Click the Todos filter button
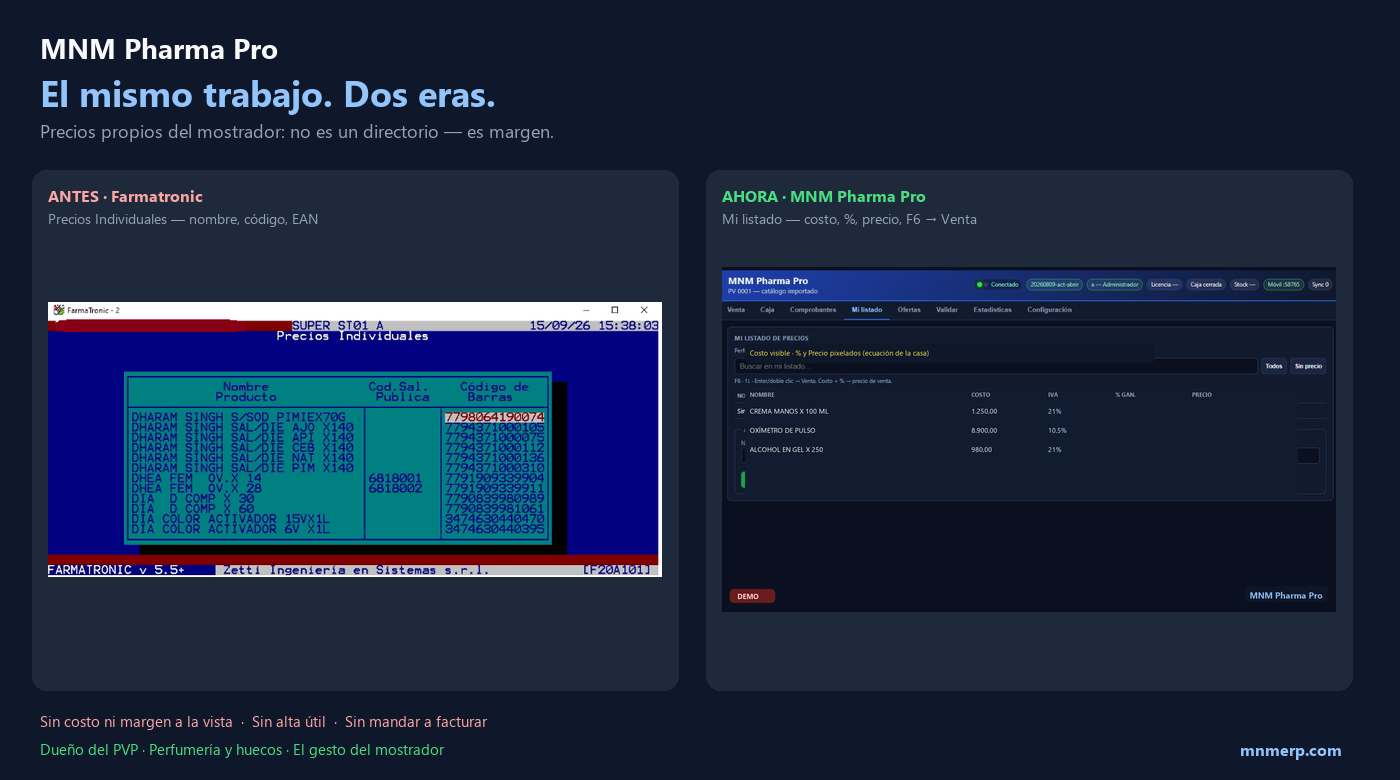 point(1274,366)
